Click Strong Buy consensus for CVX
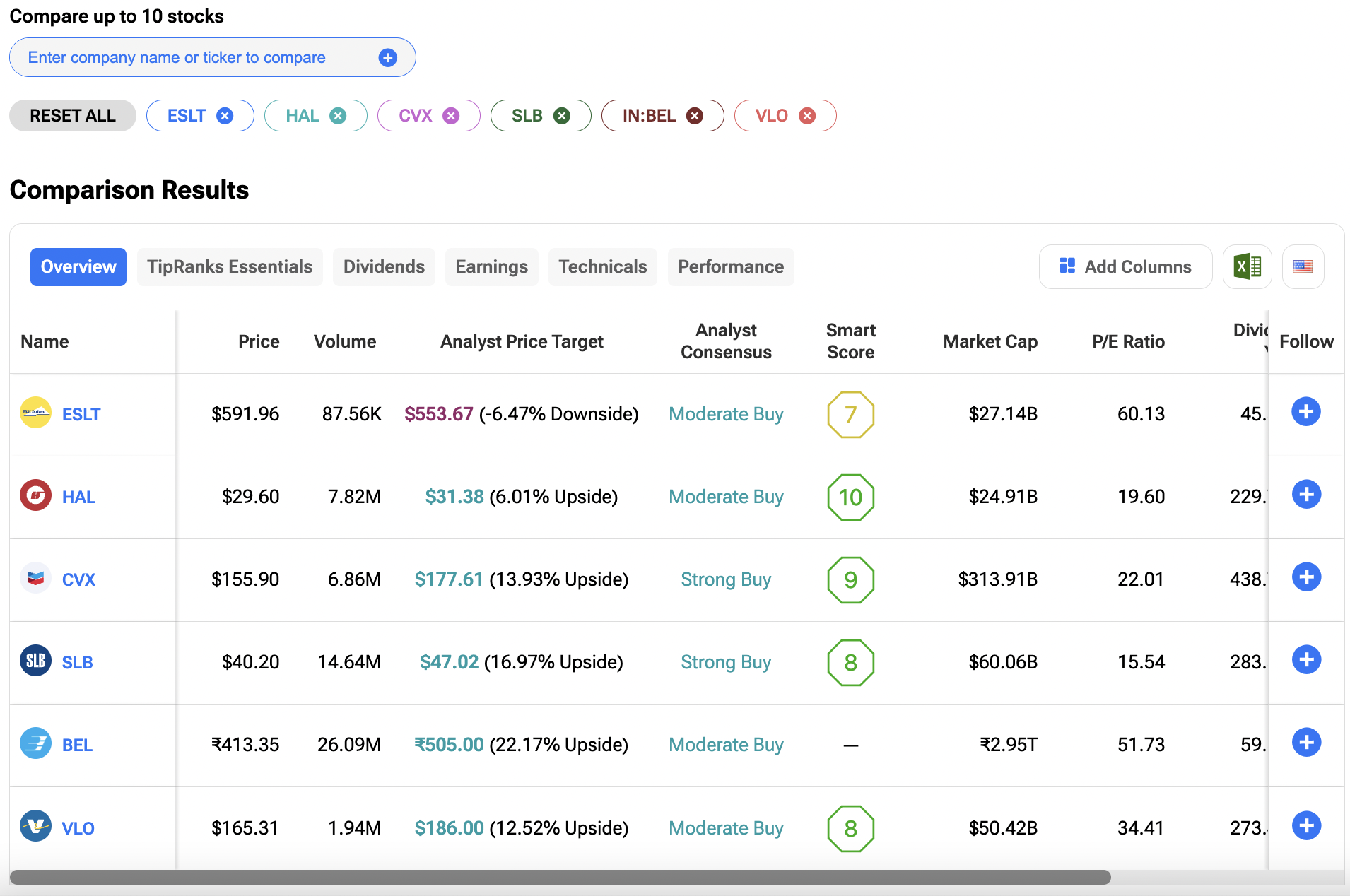Viewport: 1350px width, 896px height. point(725,579)
